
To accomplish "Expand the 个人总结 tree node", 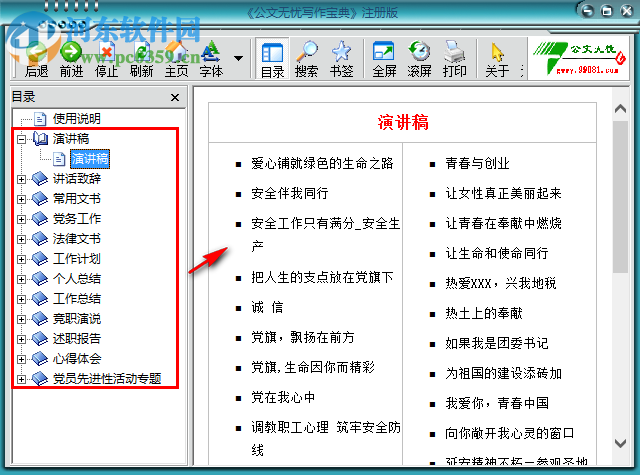I will click(x=21, y=279).
